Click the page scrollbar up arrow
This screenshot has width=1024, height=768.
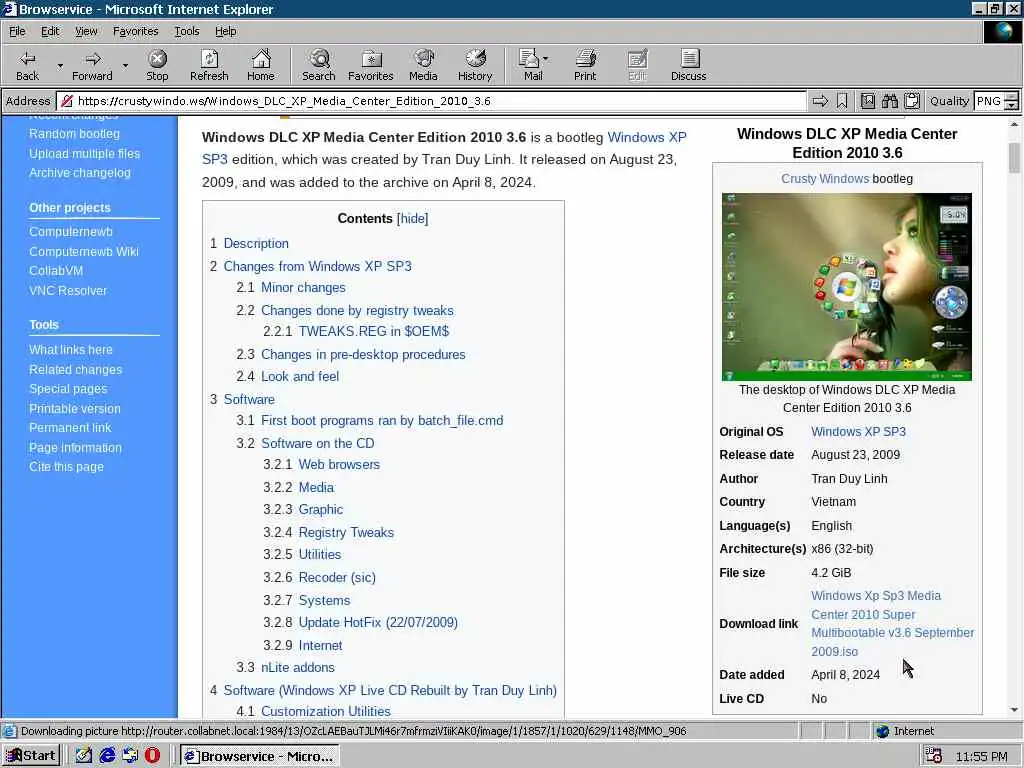pyautogui.click(x=1014, y=124)
